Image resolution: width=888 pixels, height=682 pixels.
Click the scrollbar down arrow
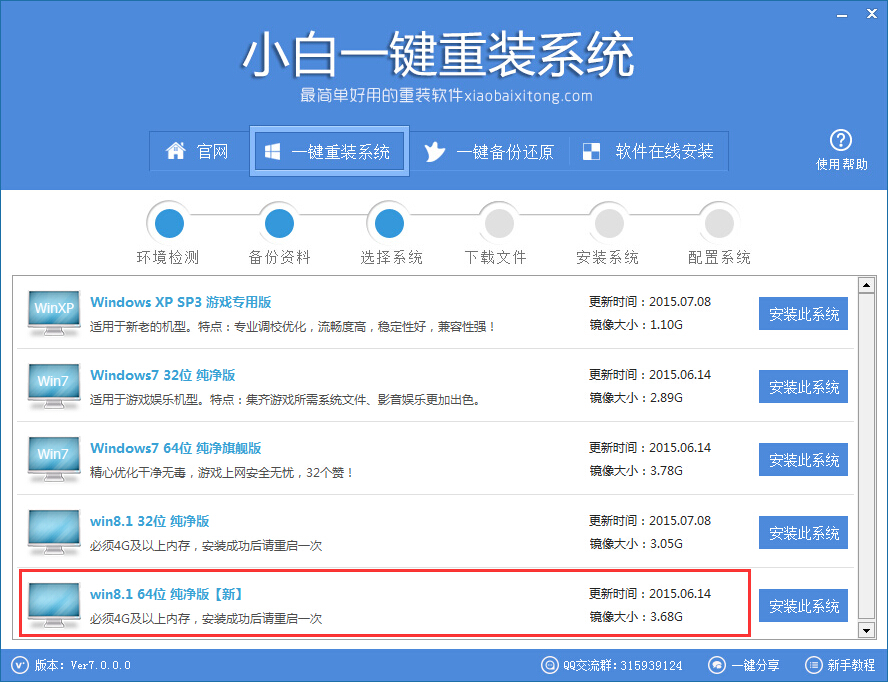(x=864, y=631)
